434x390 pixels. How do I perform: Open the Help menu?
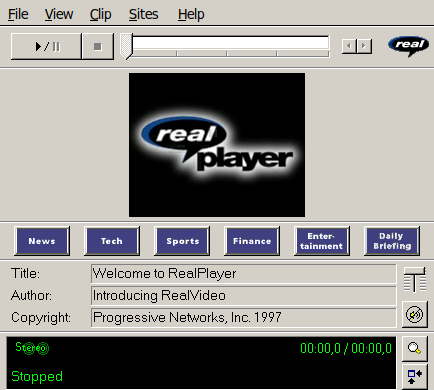click(x=191, y=14)
